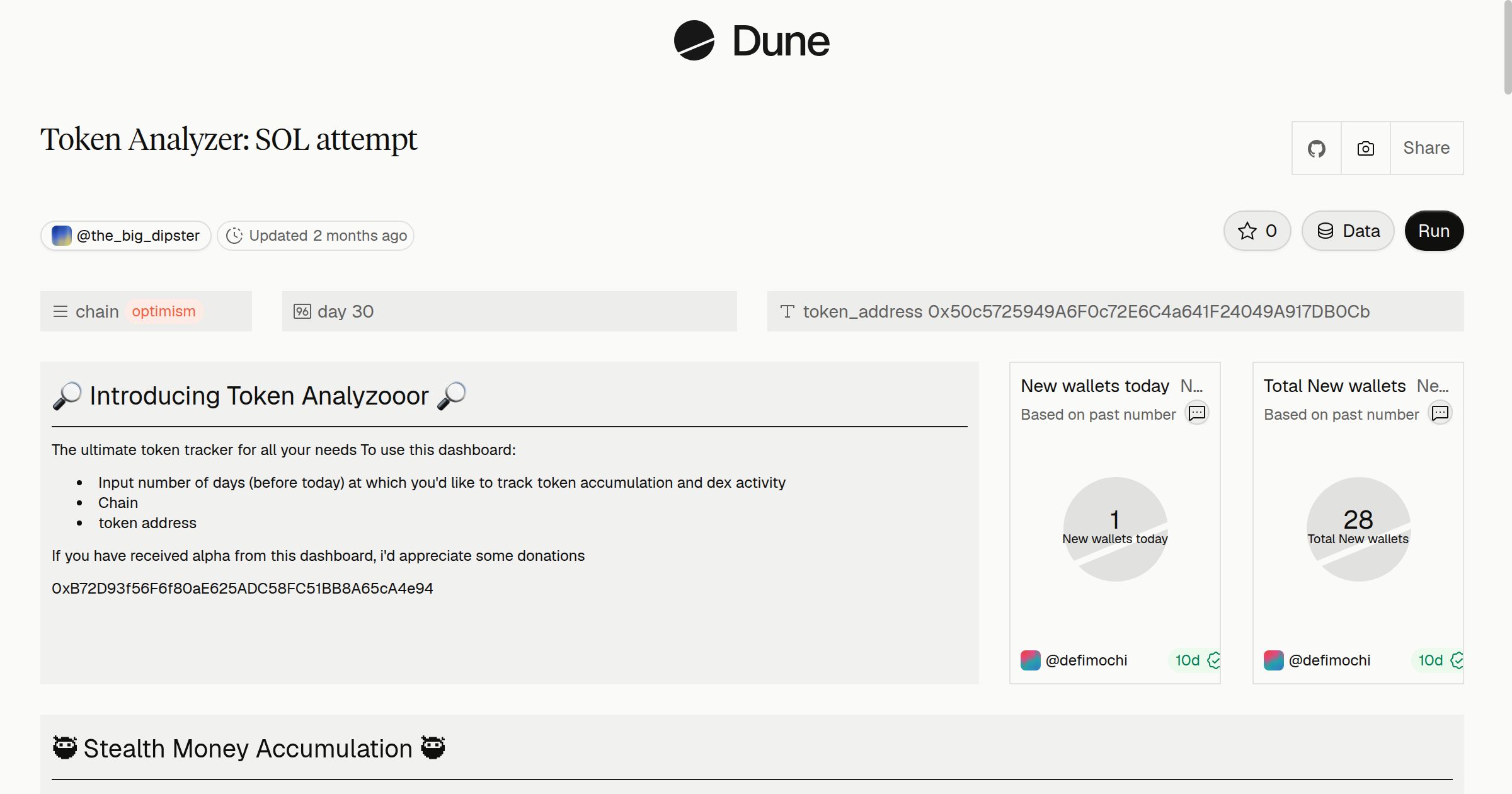Viewport: 1512px width, 794px height.
Task: Click the optimism chain tag
Action: pyautogui.click(x=164, y=311)
